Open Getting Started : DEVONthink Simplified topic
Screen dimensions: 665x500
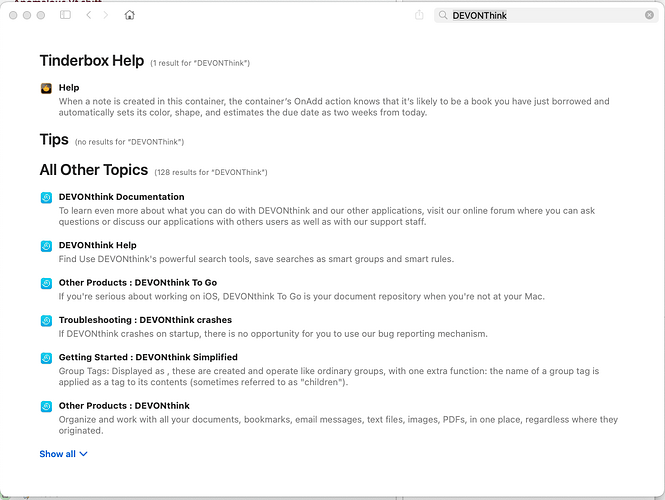pos(148,357)
